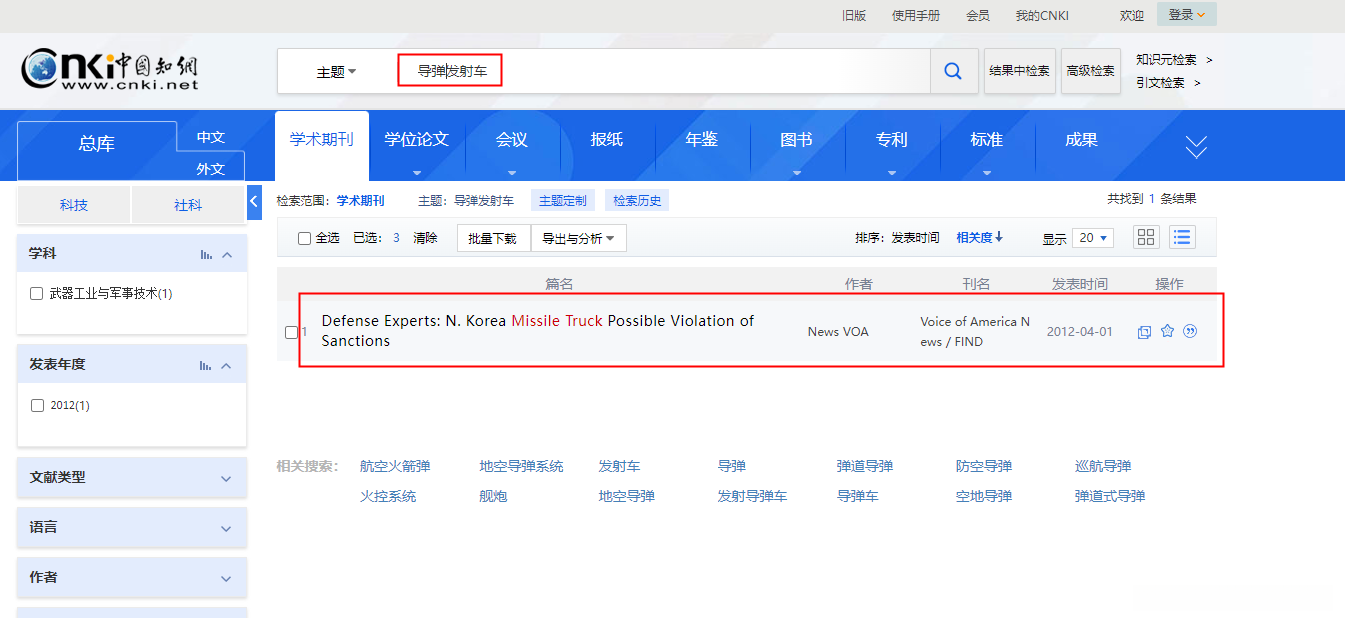1345x618 pixels.
Task: Favorite the Defense Experts article with star
Action: (1167, 331)
